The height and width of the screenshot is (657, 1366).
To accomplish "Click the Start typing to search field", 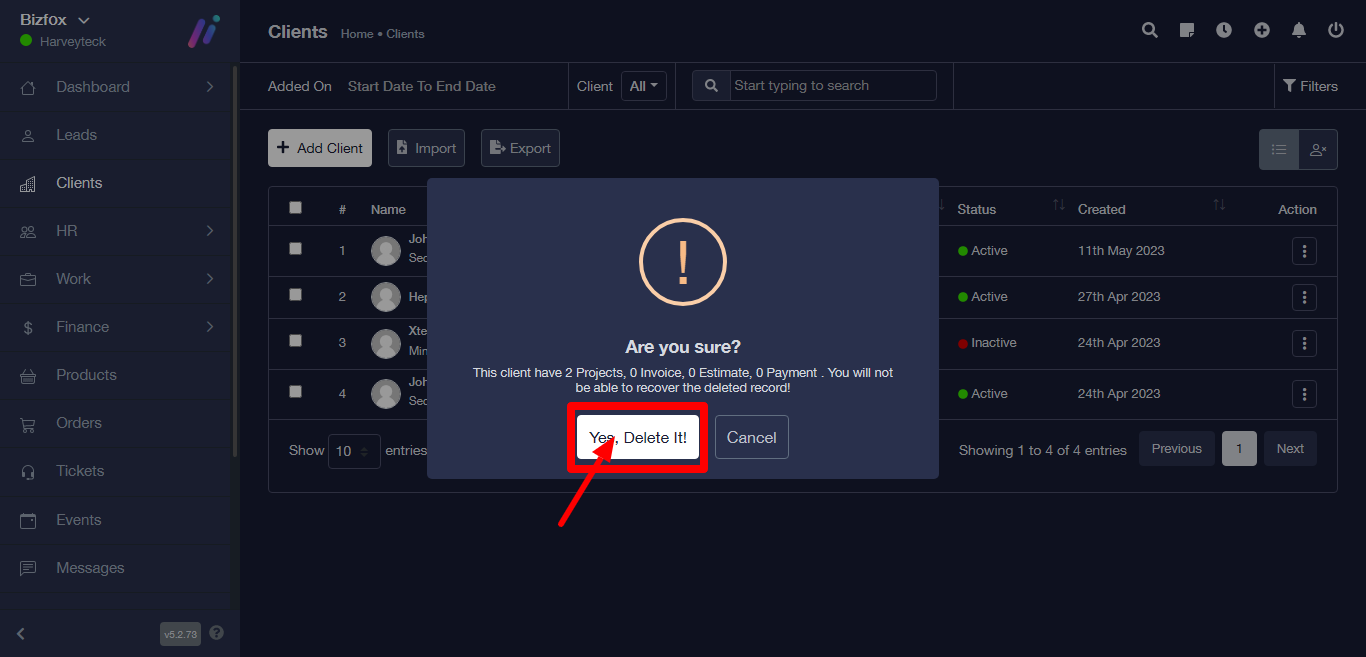I will [x=832, y=86].
